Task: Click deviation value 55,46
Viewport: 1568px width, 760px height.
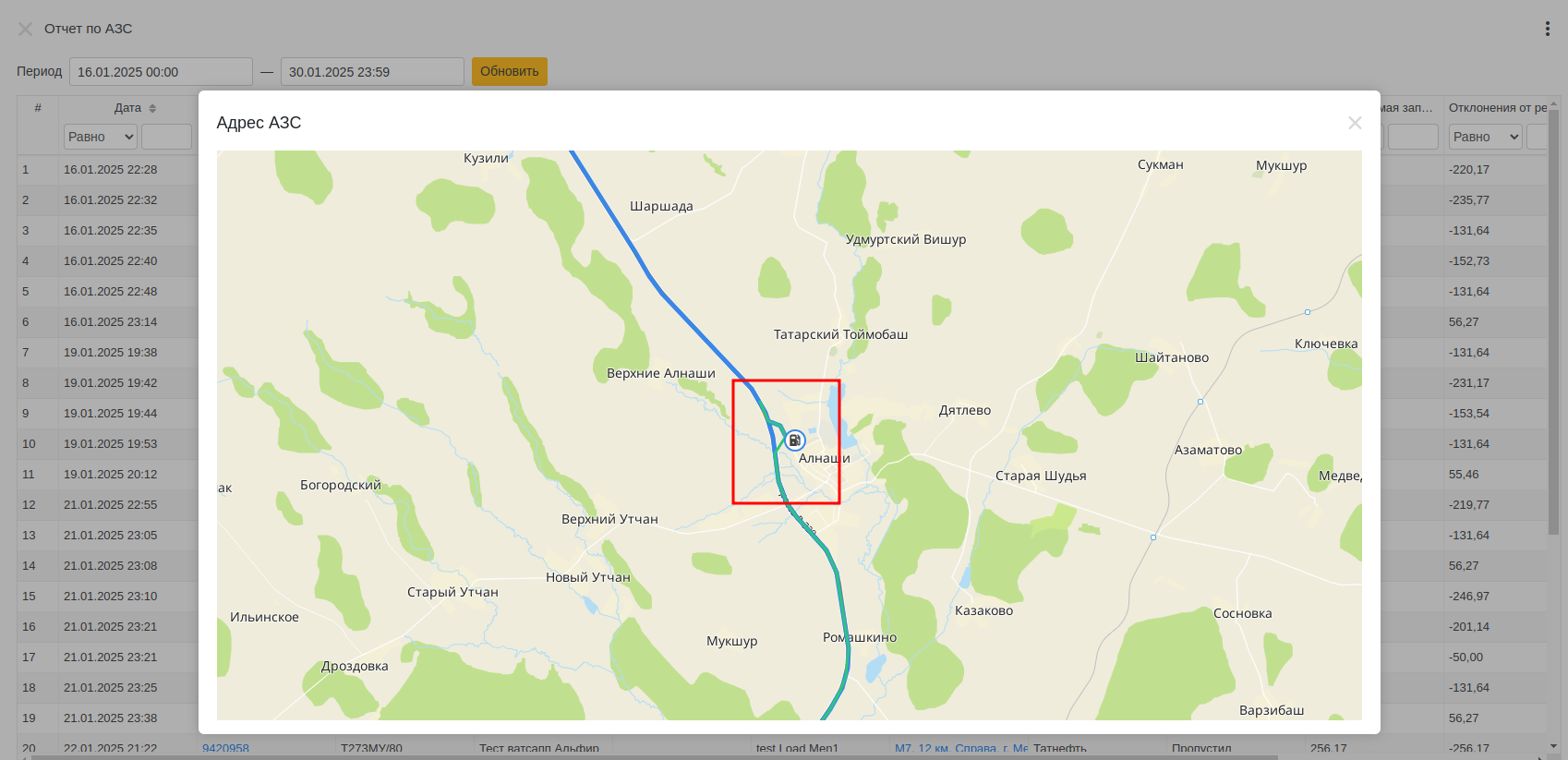Action: tap(1464, 475)
